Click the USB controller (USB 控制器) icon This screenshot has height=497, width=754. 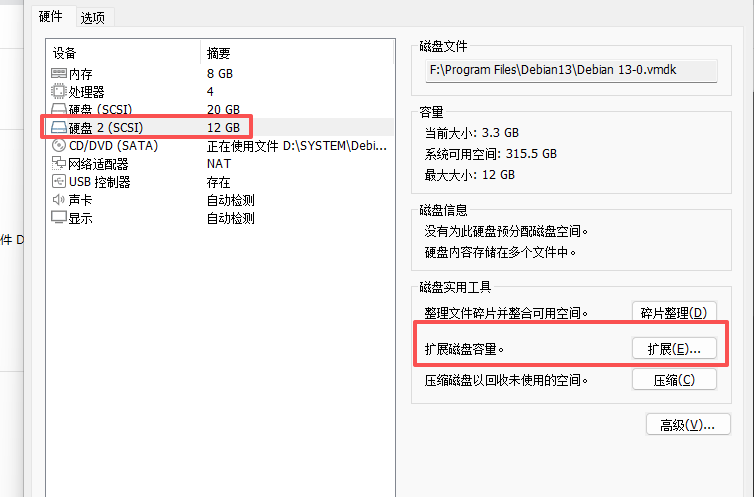tap(59, 182)
